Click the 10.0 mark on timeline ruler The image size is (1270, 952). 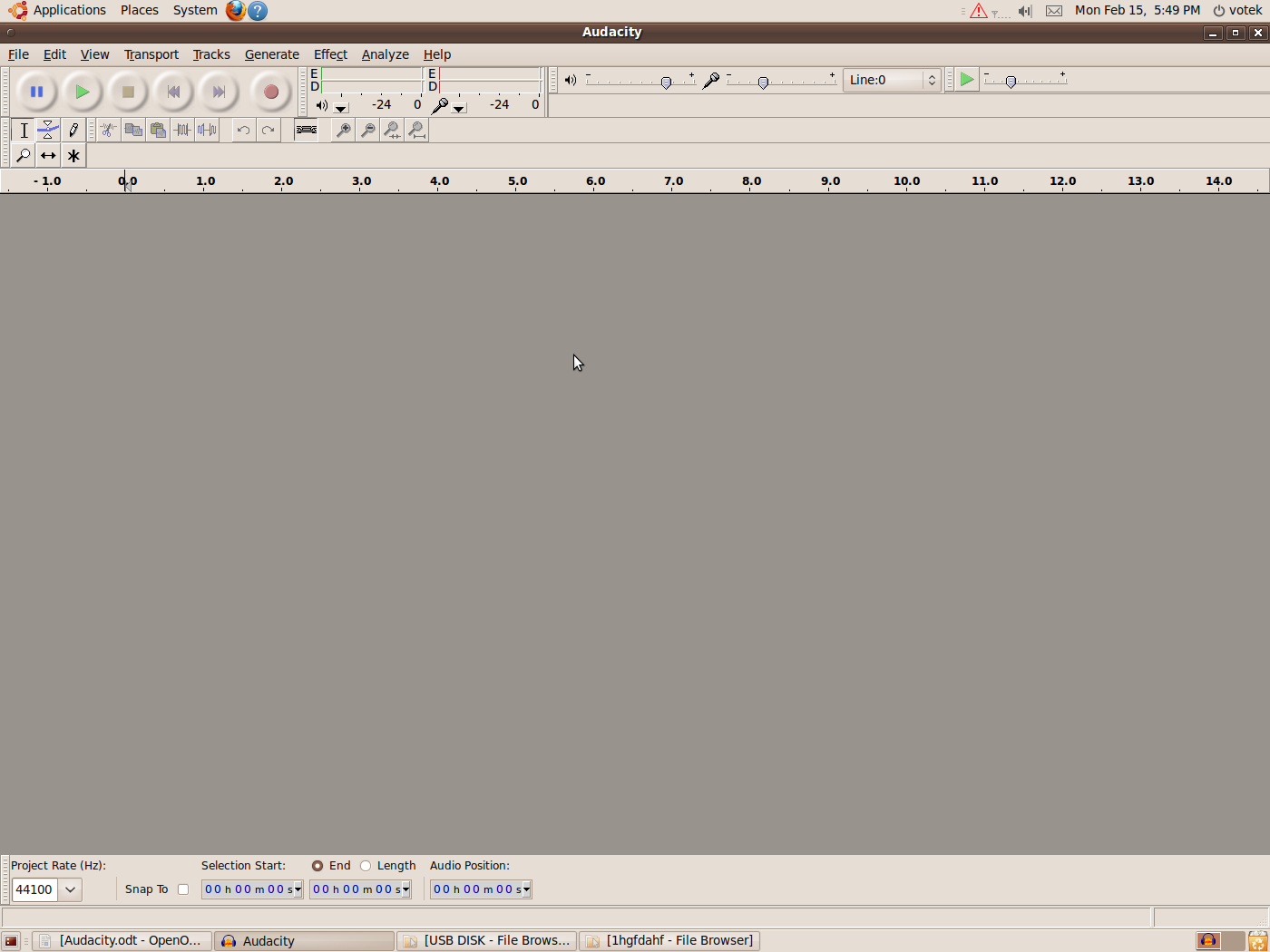tap(907, 181)
